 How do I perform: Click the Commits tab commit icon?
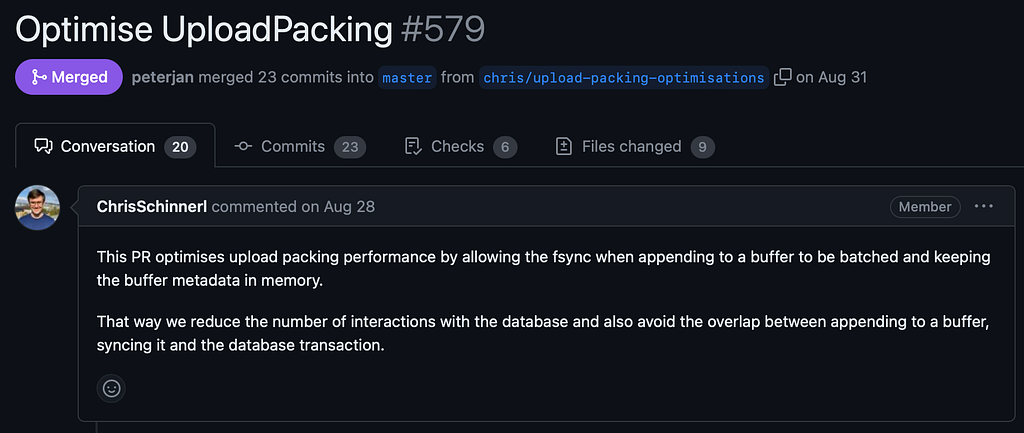tap(244, 146)
